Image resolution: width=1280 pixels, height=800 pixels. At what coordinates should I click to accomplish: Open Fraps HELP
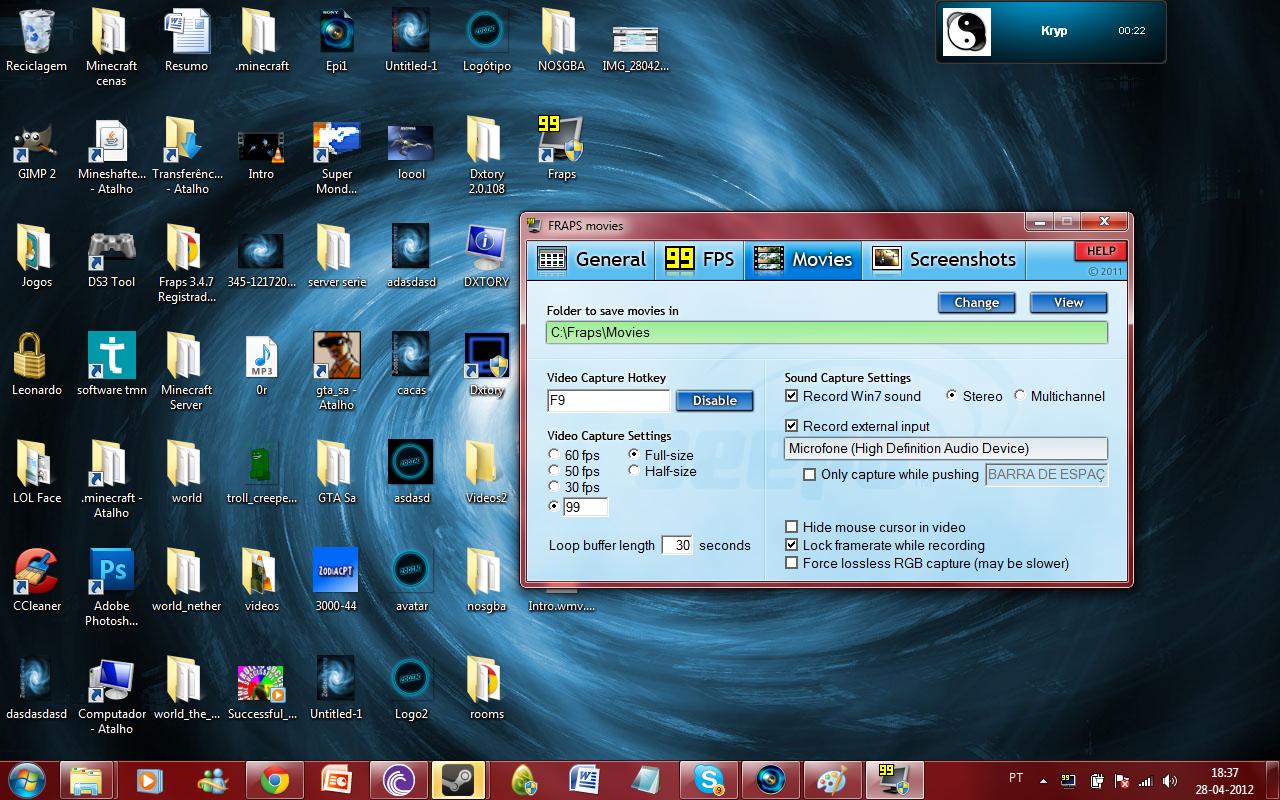pyautogui.click(x=1099, y=250)
